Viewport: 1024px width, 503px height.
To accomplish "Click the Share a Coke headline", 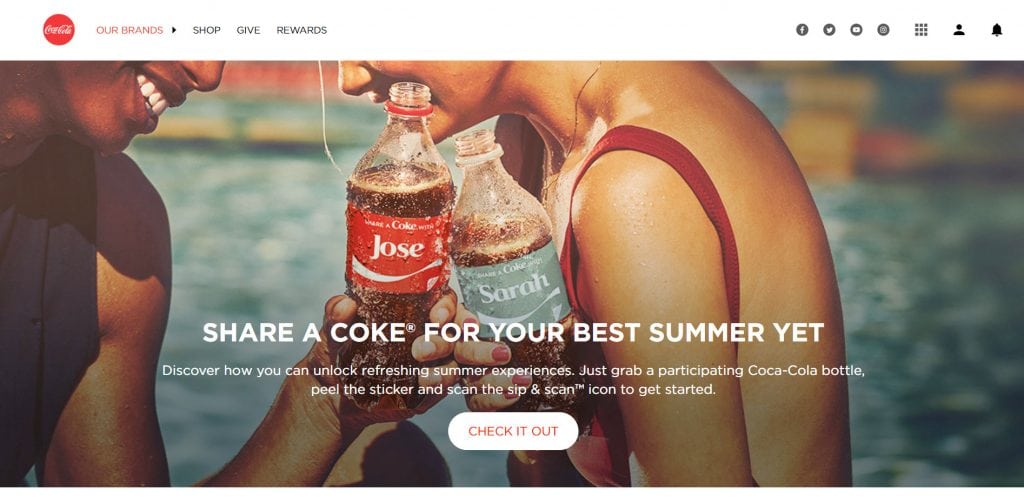I will (x=513, y=333).
